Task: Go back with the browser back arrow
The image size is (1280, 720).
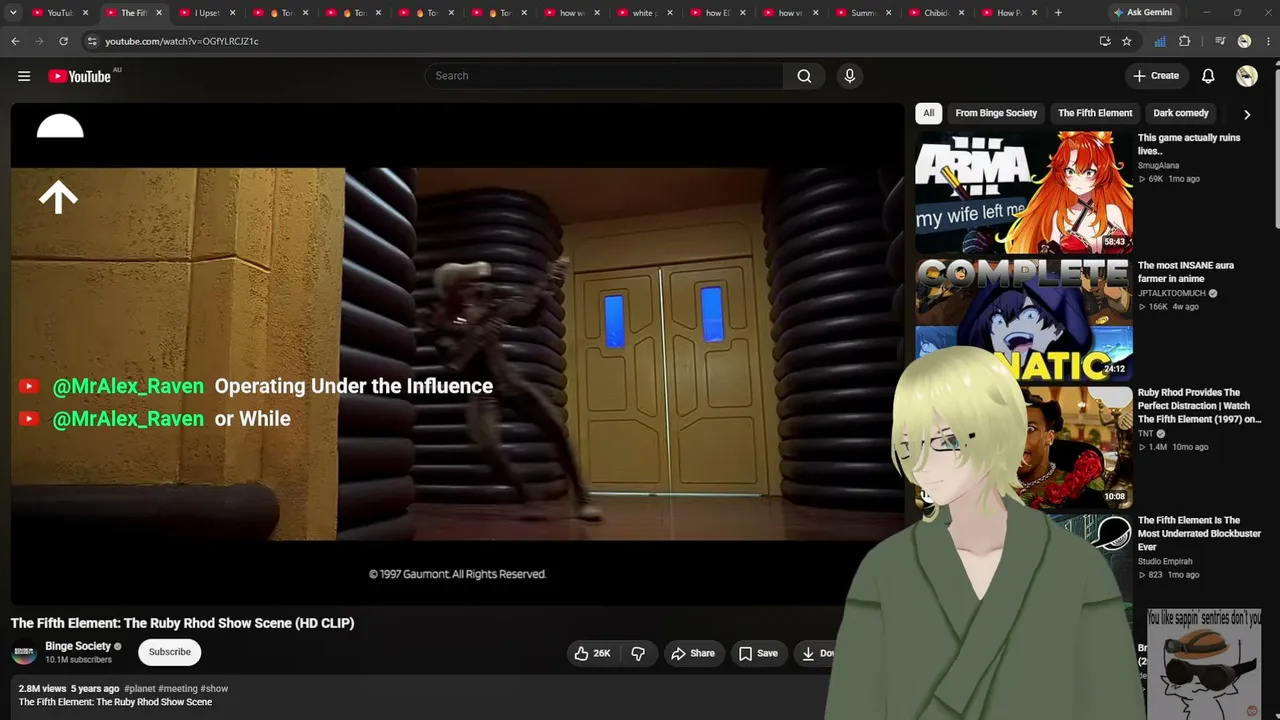Action: 15,41
